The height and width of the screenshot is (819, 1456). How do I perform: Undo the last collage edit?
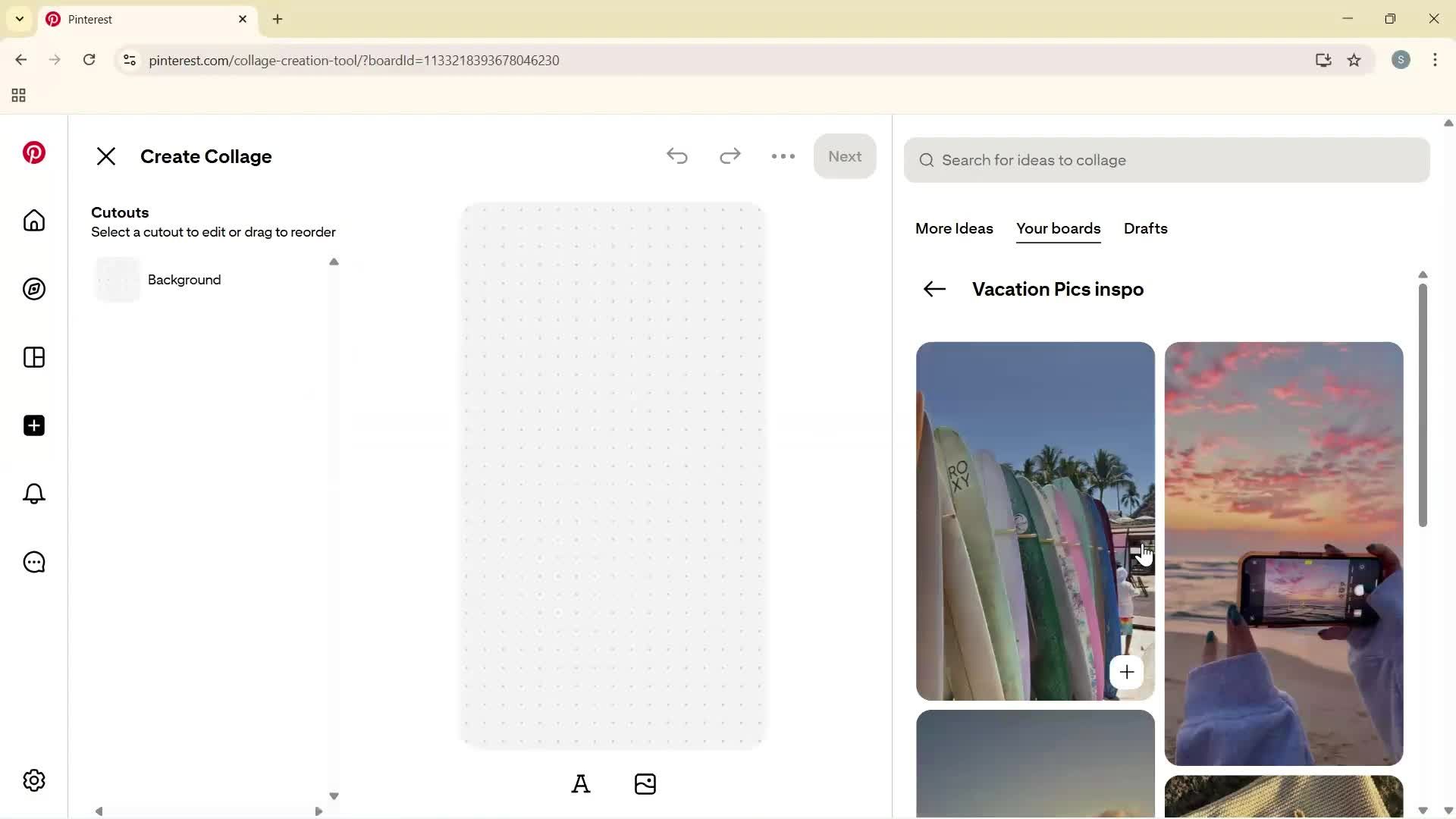[677, 156]
